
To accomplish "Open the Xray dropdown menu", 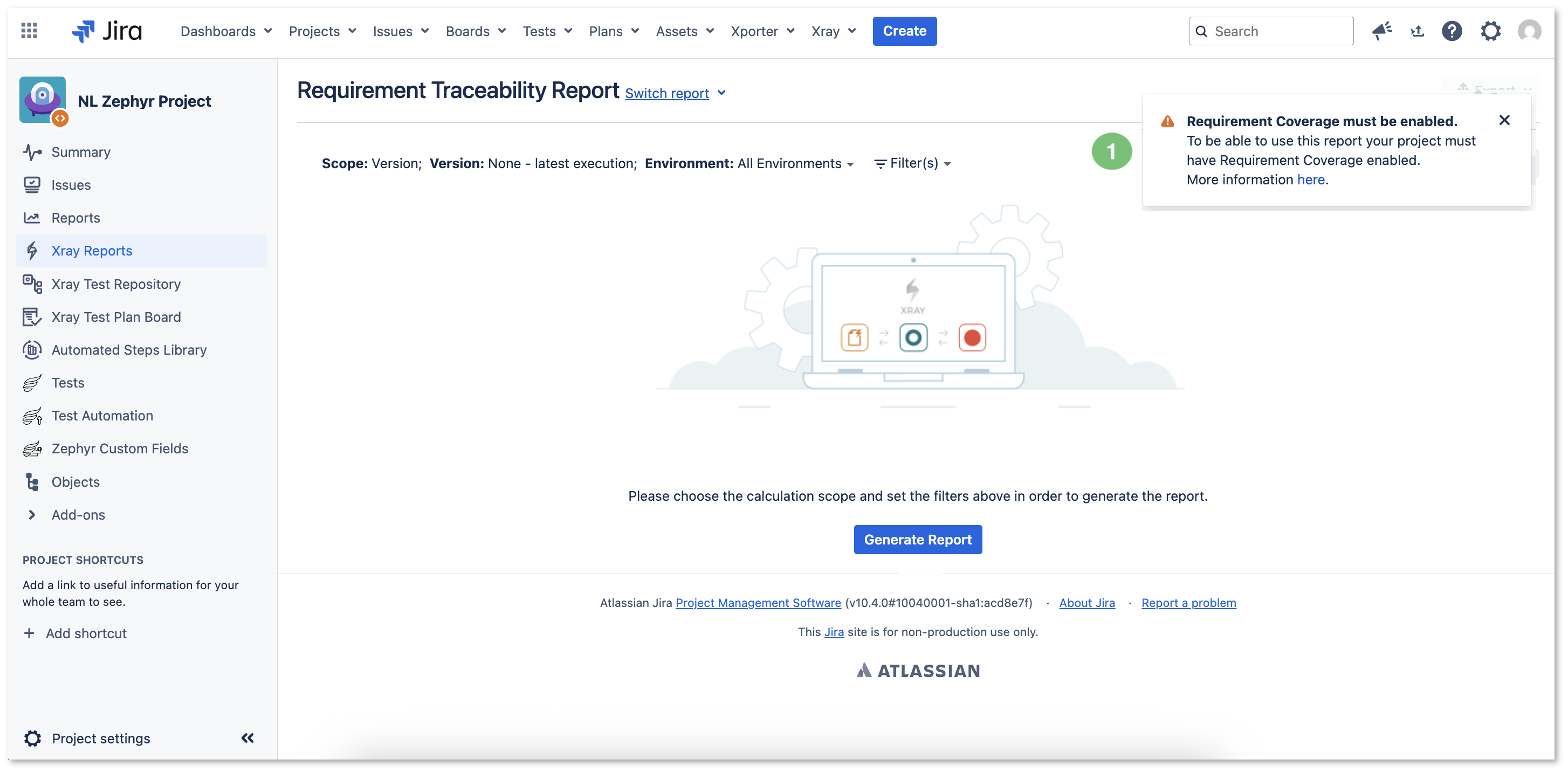I will pyautogui.click(x=833, y=31).
